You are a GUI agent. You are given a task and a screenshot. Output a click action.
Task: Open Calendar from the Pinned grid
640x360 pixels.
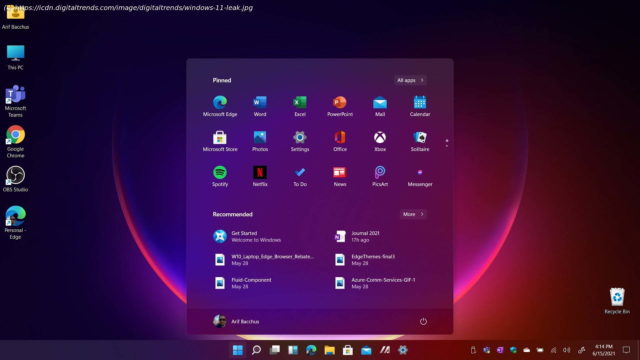click(x=420, y=105)
